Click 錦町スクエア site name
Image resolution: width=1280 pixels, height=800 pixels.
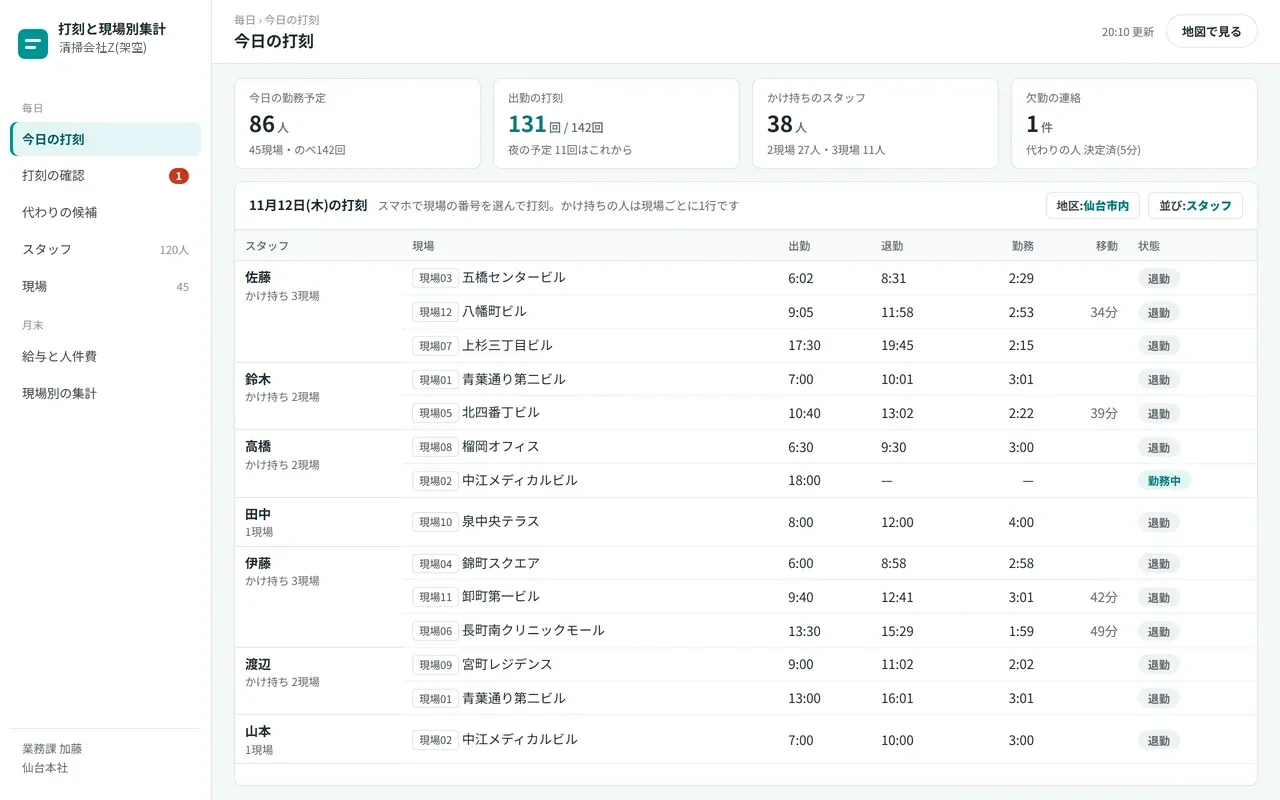coord(500,563)
